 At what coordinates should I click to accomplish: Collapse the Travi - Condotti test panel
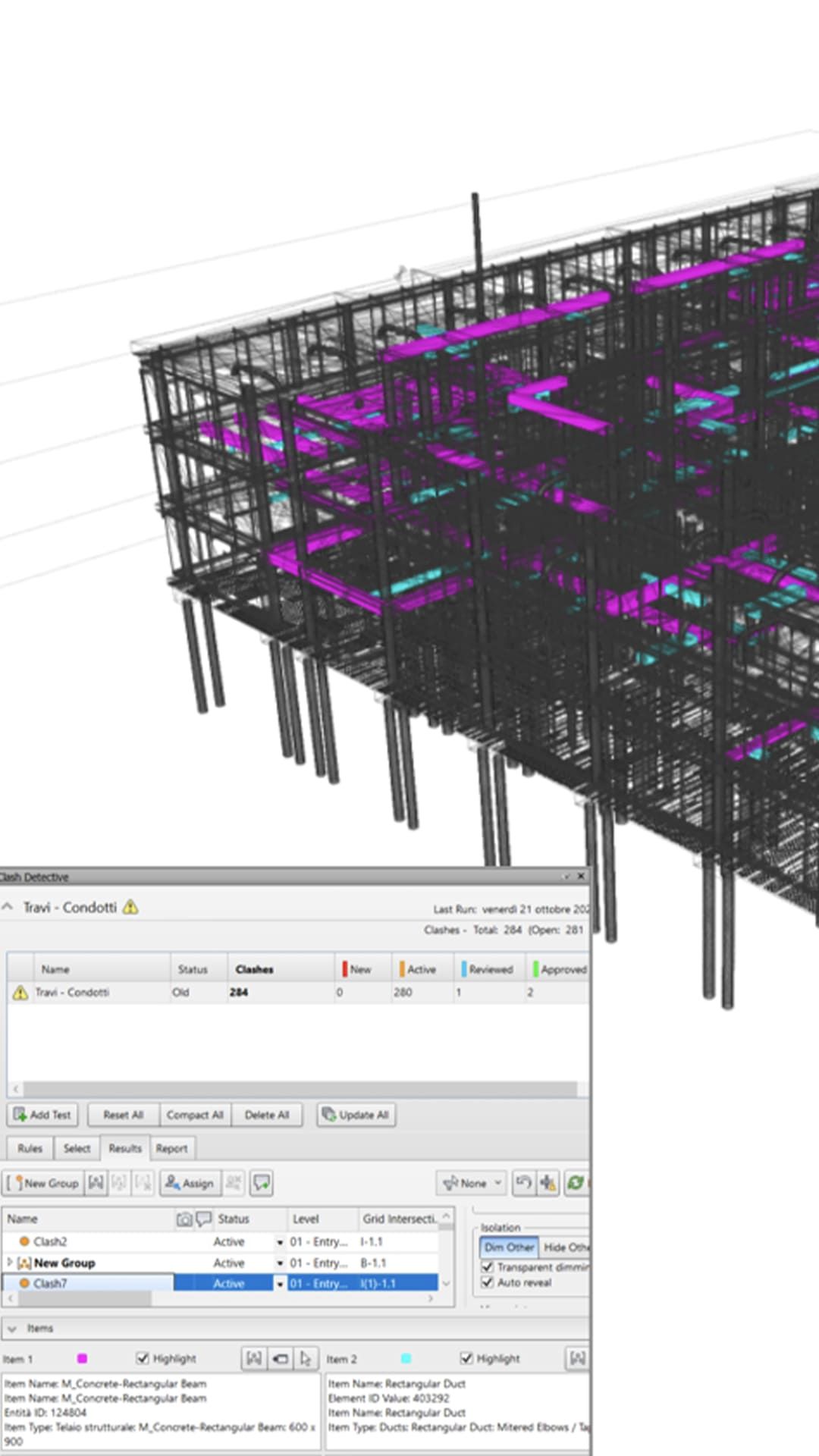(8, 906)
